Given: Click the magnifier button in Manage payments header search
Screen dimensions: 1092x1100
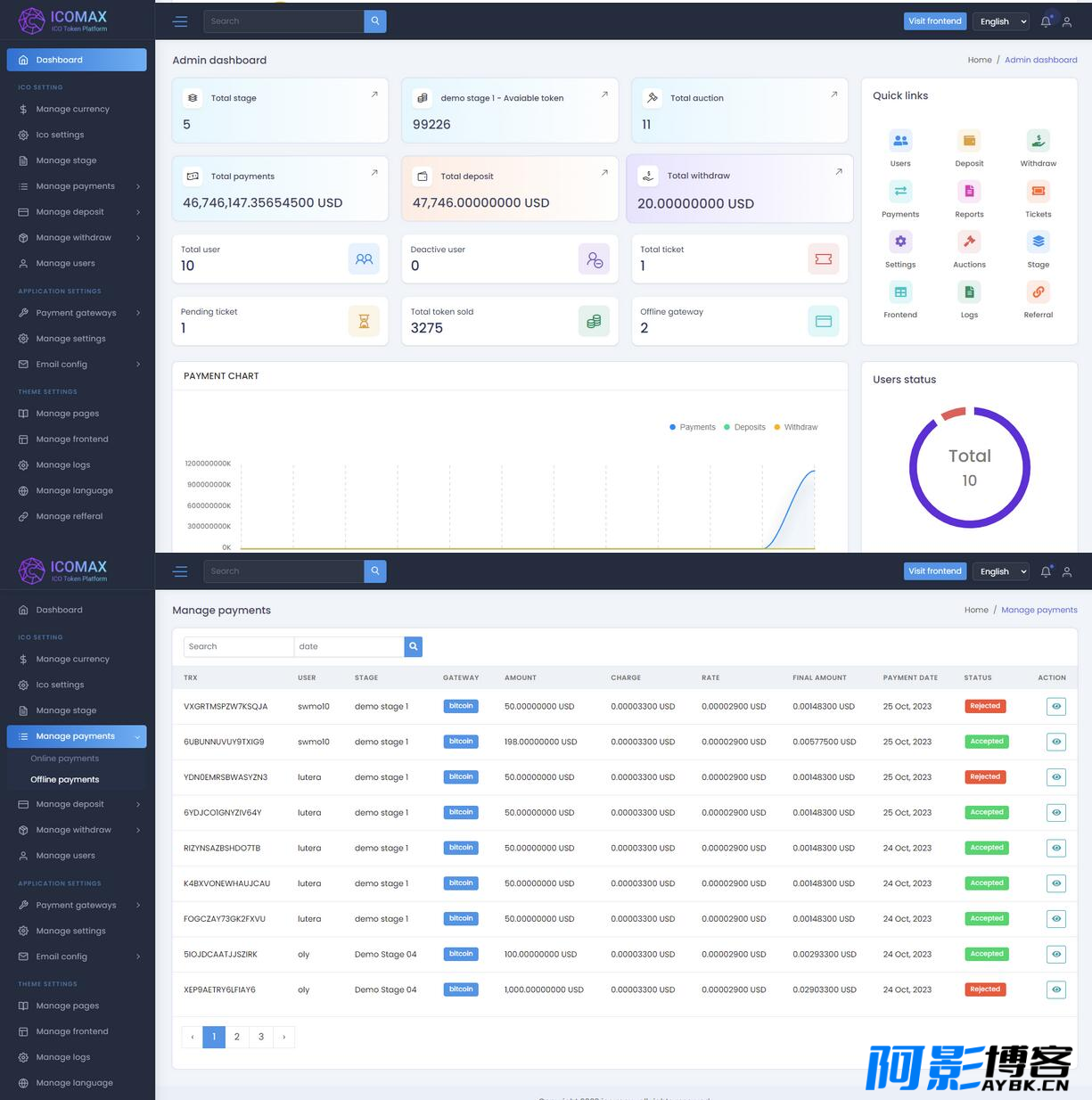Looking at the screenshot, I should pos(375,571).
